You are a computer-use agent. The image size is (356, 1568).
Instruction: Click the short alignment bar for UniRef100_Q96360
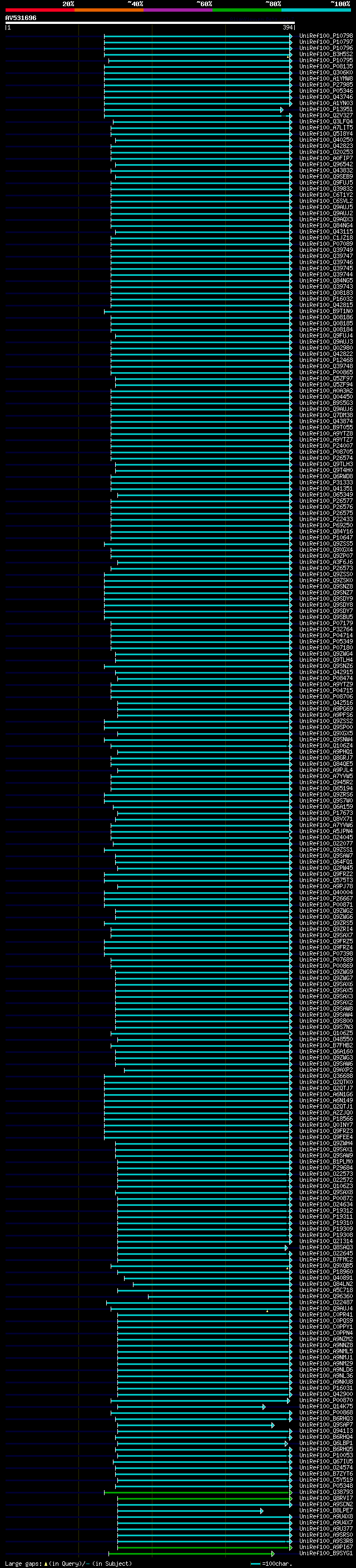click(x=220, y=1297)
